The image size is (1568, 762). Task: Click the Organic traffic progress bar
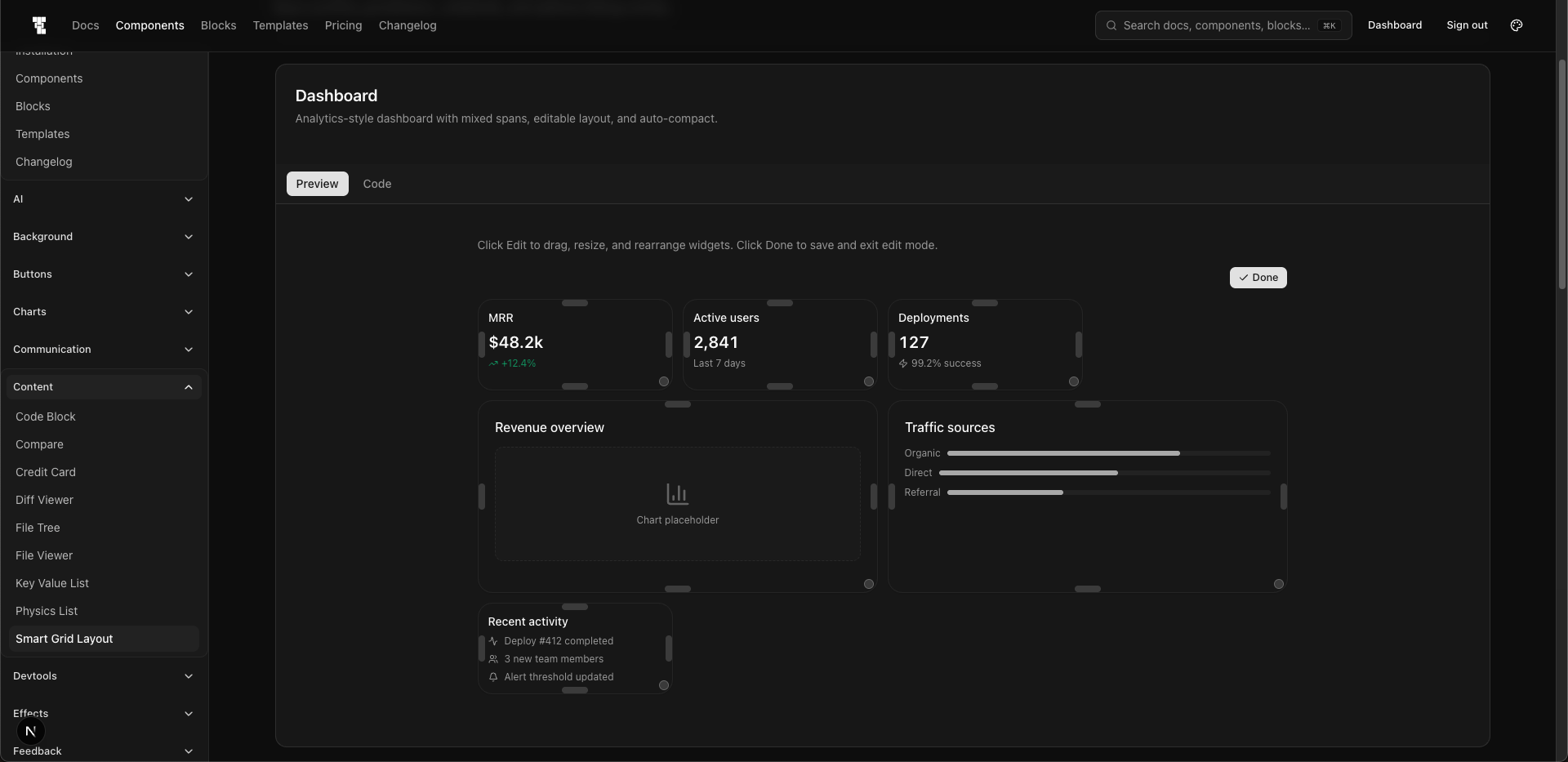[x=1109, y=453]
